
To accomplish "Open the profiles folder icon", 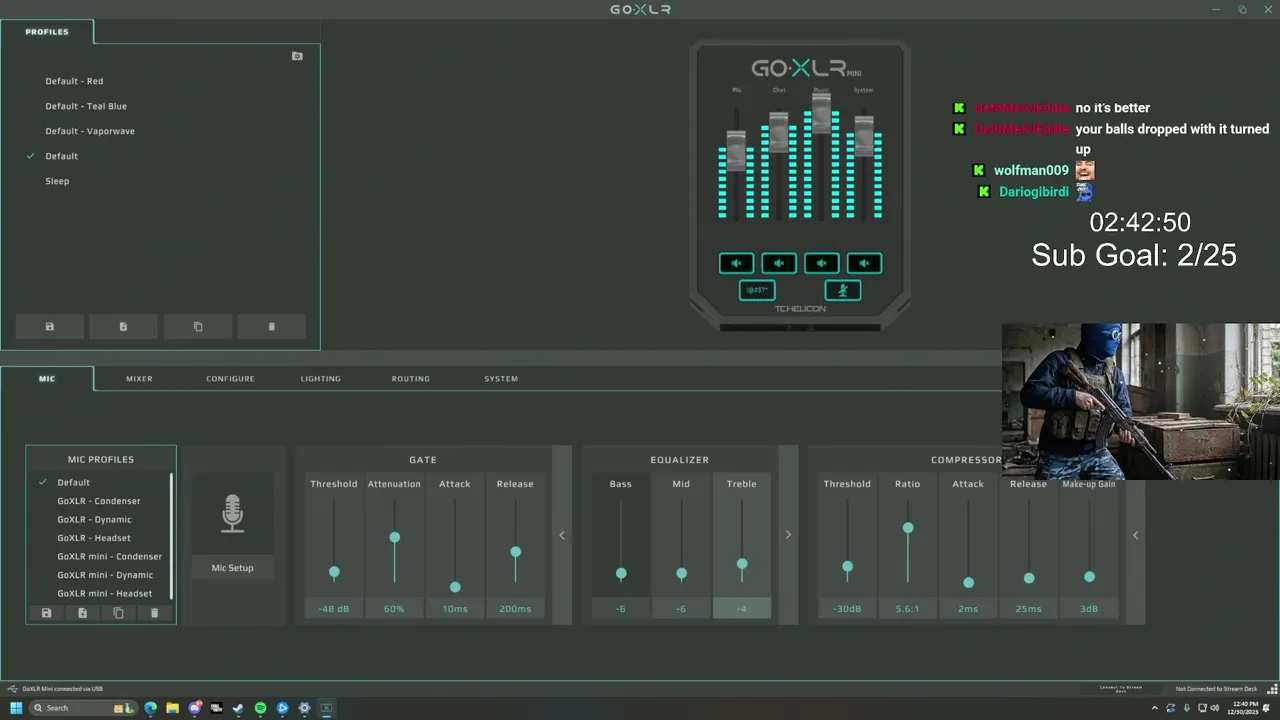I will 297,56.
